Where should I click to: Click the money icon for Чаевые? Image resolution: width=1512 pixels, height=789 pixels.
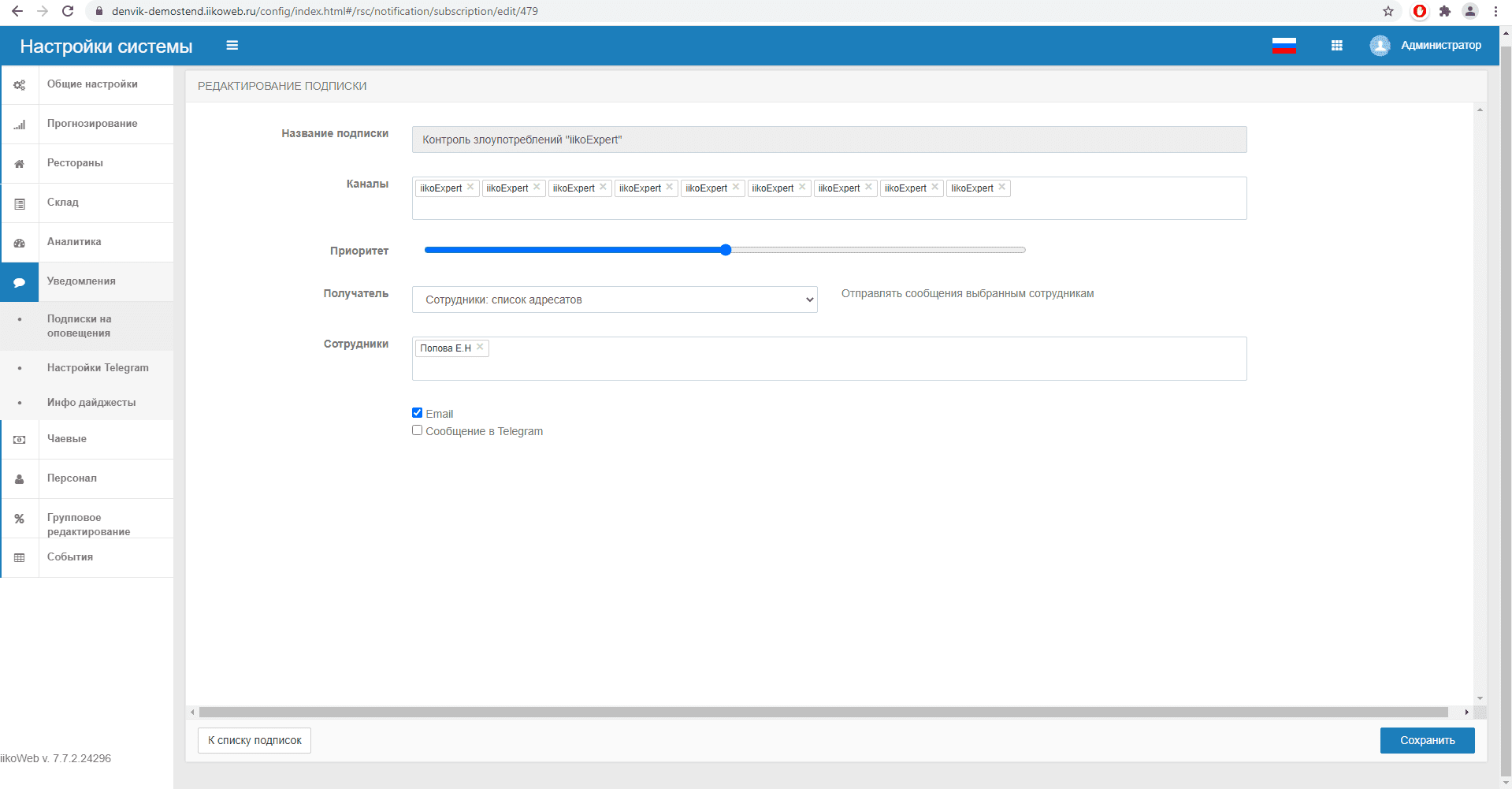tap(20, 440)
